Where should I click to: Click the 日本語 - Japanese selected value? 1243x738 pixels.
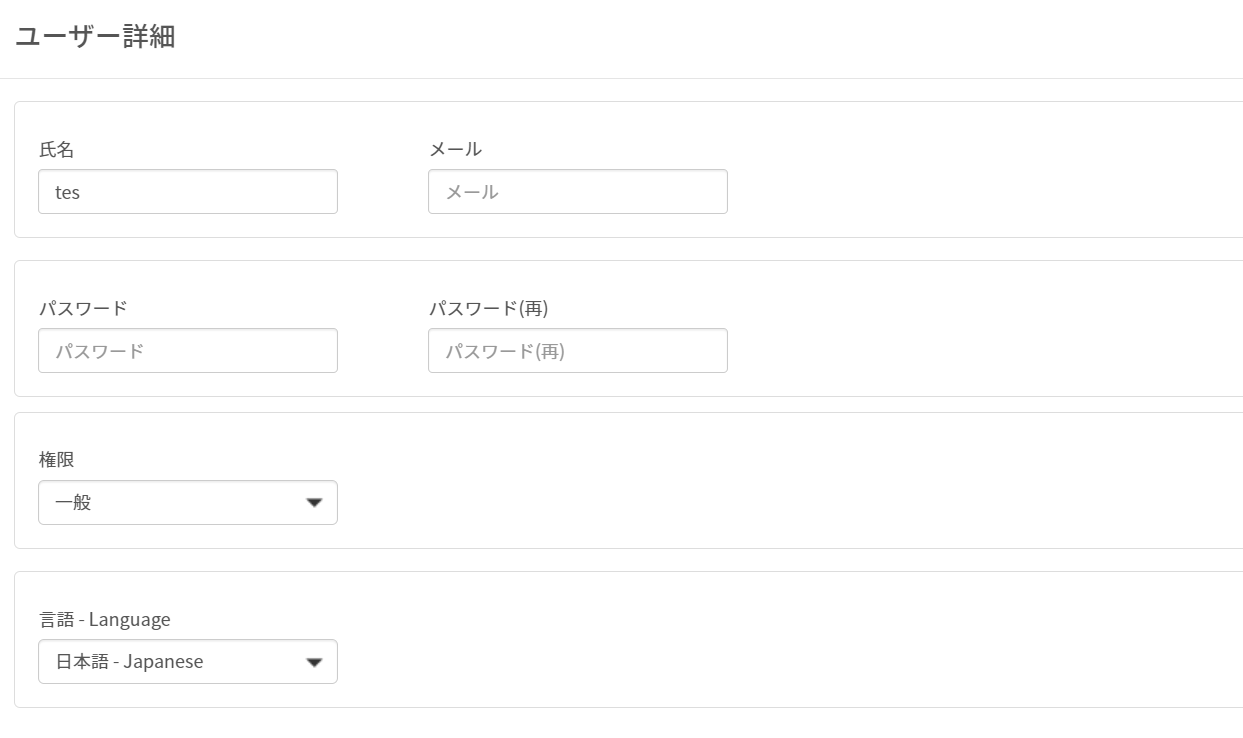129,662
